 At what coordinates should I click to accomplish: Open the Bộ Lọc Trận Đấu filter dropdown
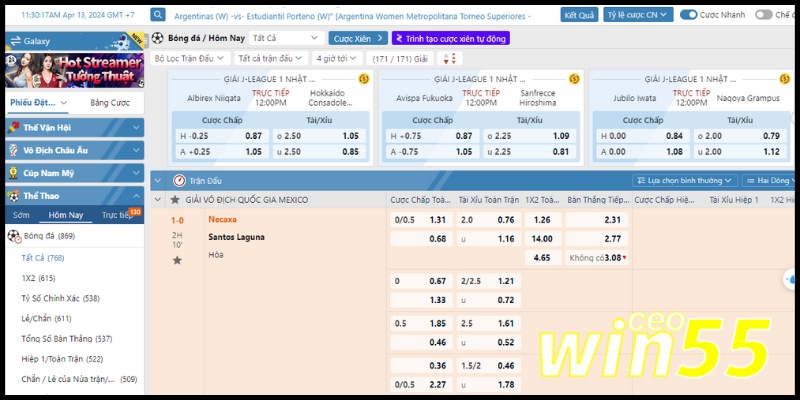coord(190,58)
